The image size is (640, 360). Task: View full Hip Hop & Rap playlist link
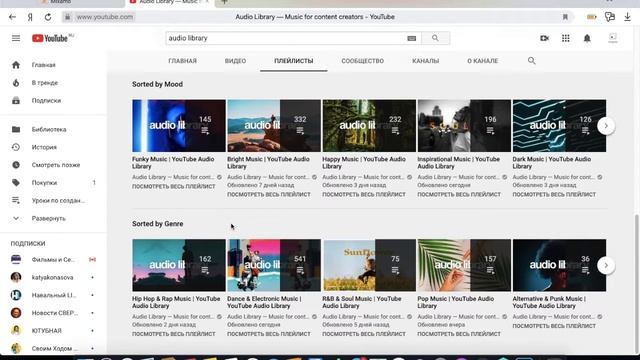(173, 334)
